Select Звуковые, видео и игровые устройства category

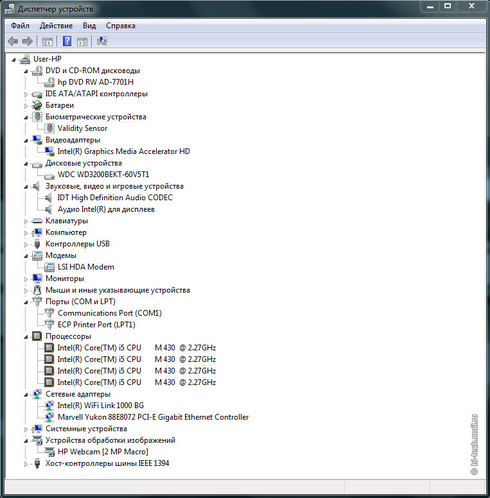(x=114, y=186)
